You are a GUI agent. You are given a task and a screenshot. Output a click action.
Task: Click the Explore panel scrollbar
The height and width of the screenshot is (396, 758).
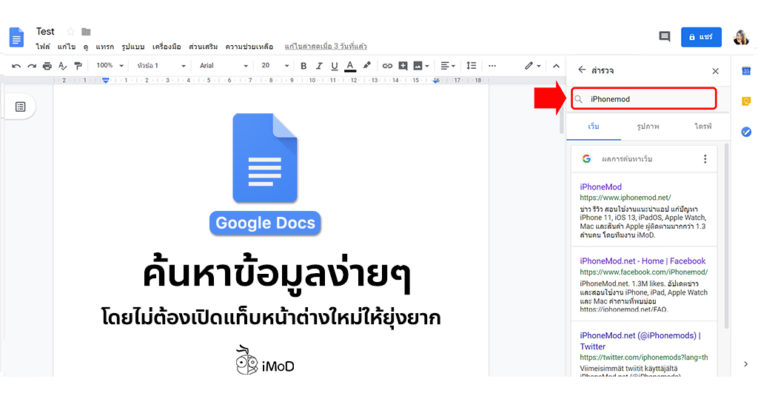[726, 237]
